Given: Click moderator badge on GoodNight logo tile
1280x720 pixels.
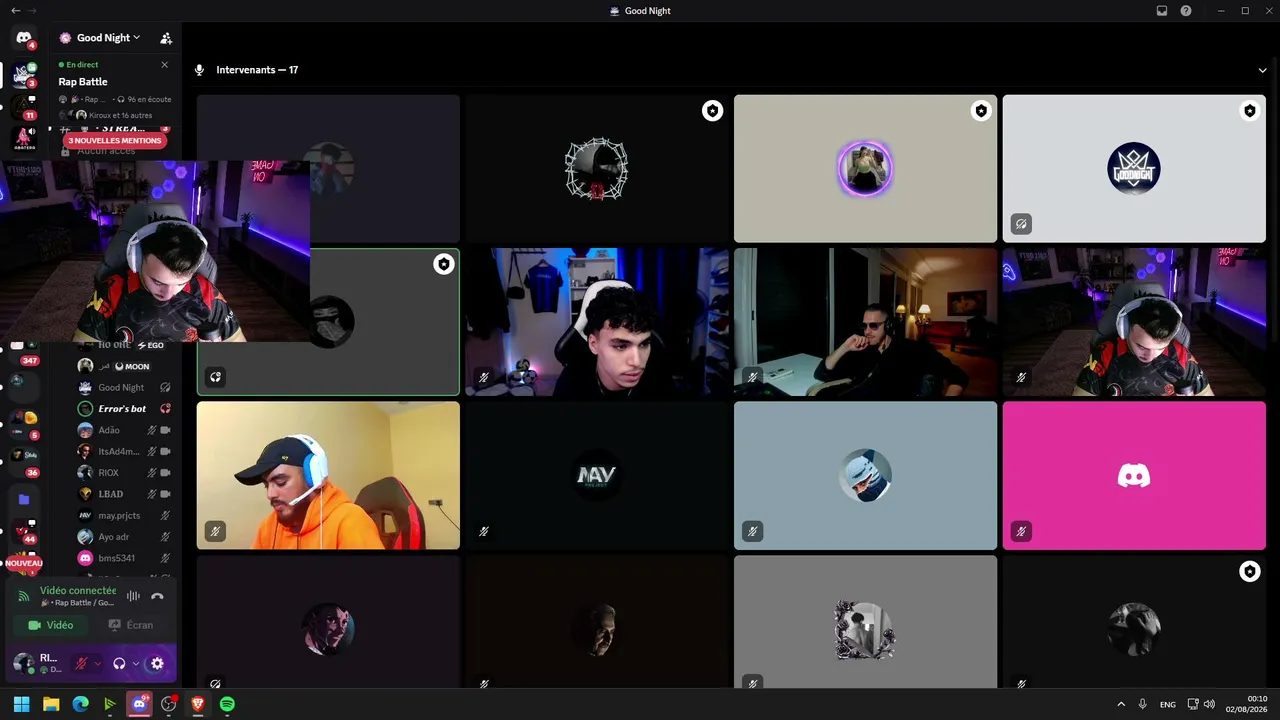Looking at the screenshot, I should tap(1250, 111).
